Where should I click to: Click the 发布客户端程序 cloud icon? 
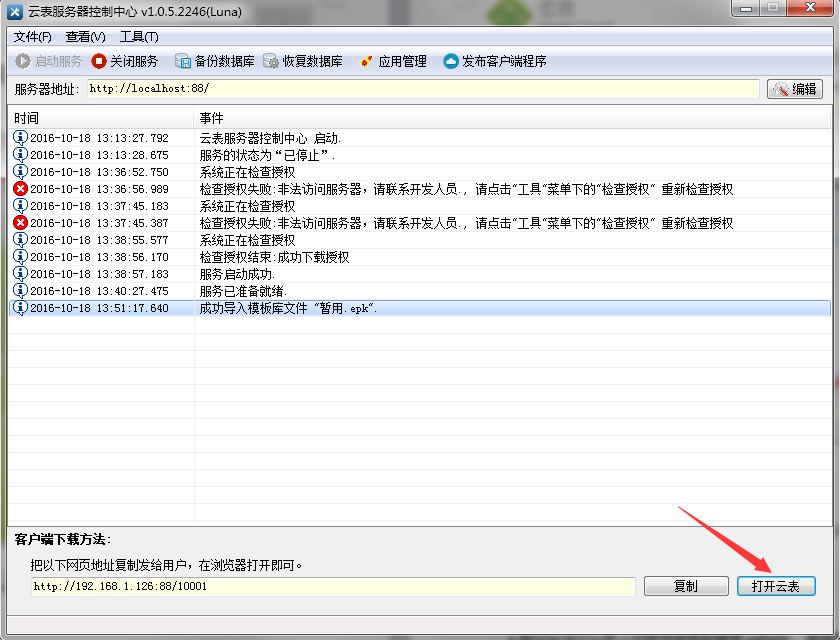point(451,61)
